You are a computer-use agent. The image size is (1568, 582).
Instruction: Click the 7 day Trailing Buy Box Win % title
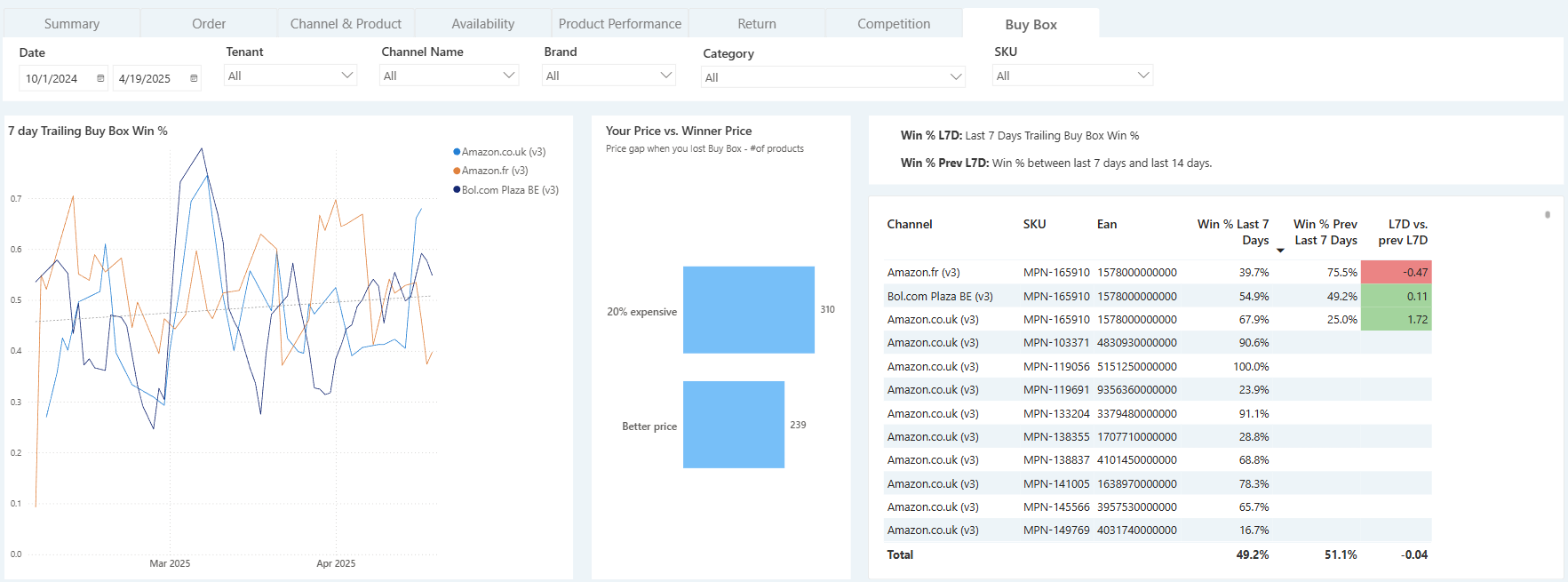pos(88,131)
